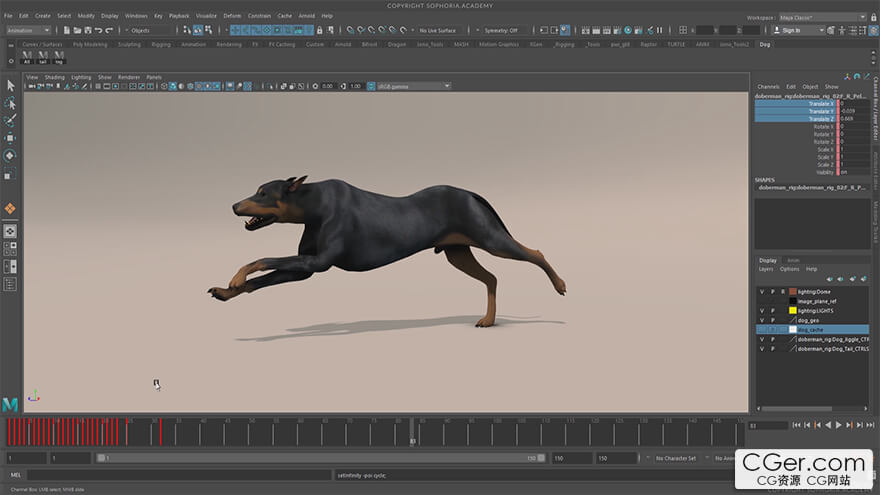The image size is (880, 495).
Task: Toggle playback P for lighting:LIGHTS layer
Action: tap(772, 311)
